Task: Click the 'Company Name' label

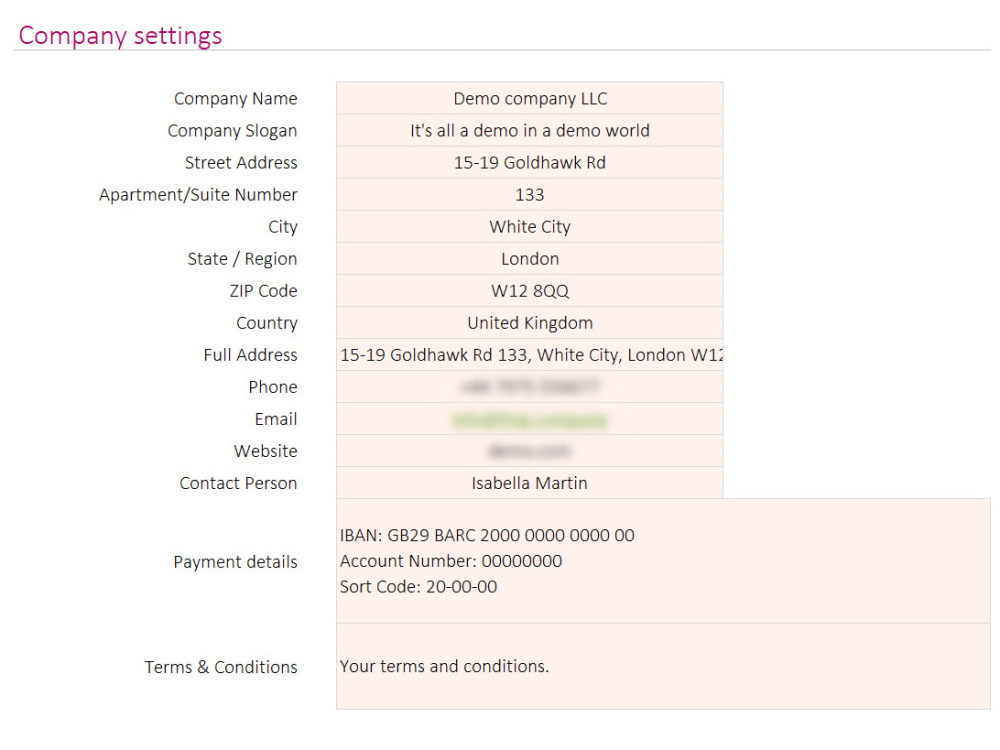Action: (235, 99)
